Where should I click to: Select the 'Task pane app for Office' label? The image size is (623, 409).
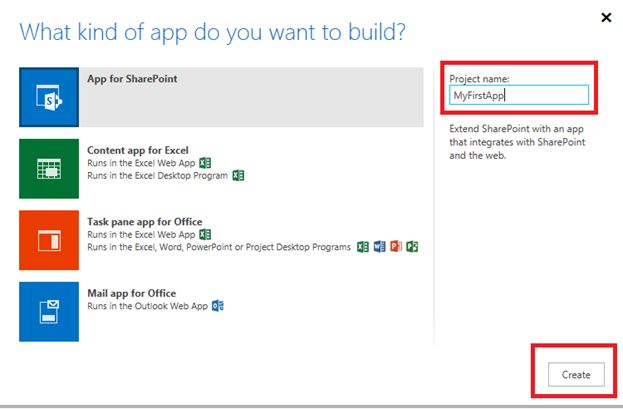tap(145, 221)
